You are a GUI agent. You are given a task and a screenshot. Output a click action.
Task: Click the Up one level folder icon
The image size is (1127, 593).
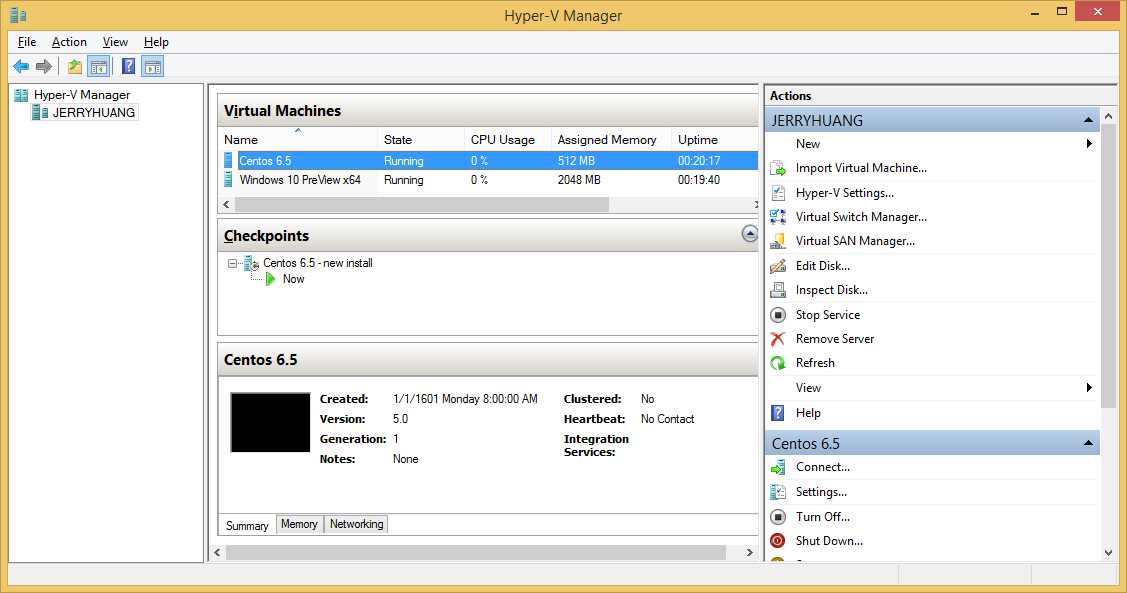[x=74, y=67]
